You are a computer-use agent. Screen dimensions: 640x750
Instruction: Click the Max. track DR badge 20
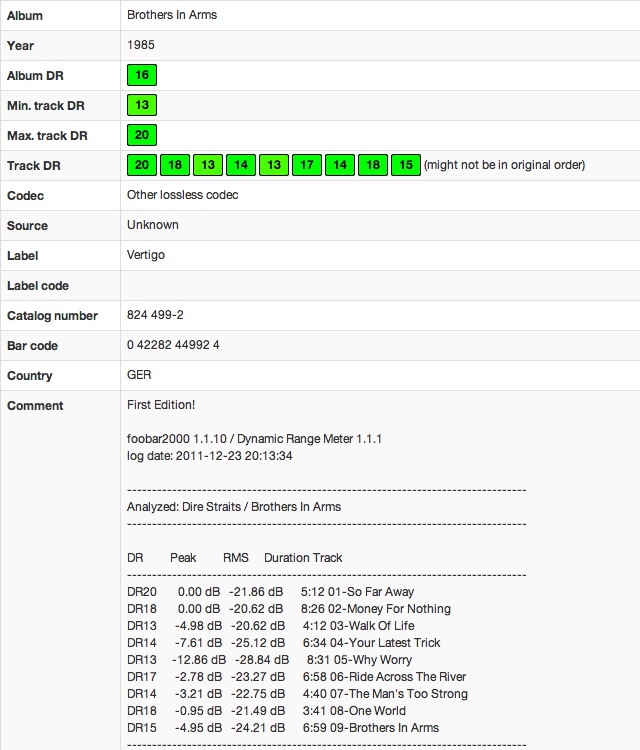[142, 135]
